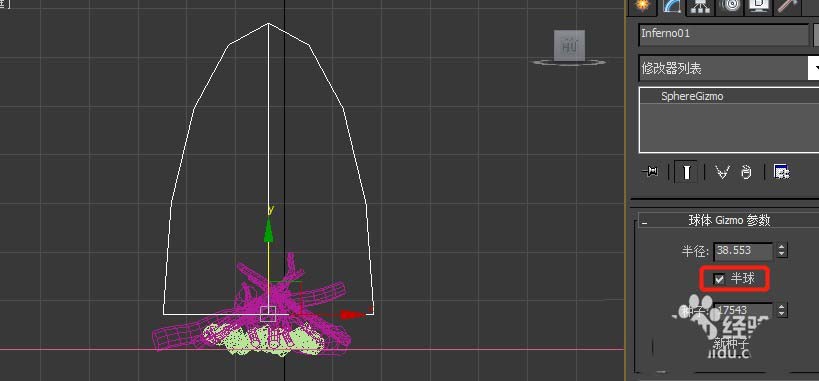This screenshot has height=381, width=819.
Task: Open Configure Modifier Sets icon
Action: 782,172
